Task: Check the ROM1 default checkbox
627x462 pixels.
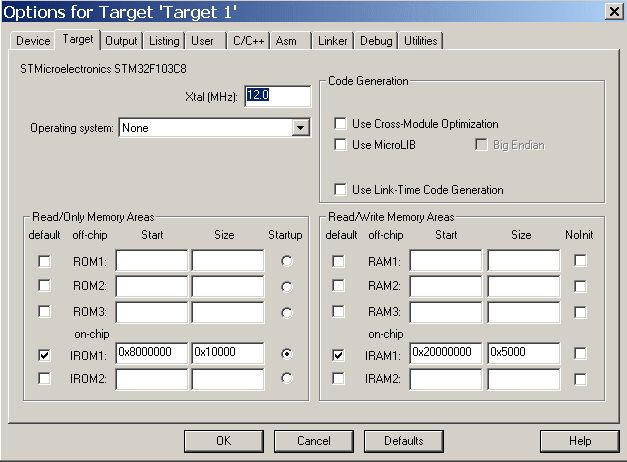Action: (44, 261)
